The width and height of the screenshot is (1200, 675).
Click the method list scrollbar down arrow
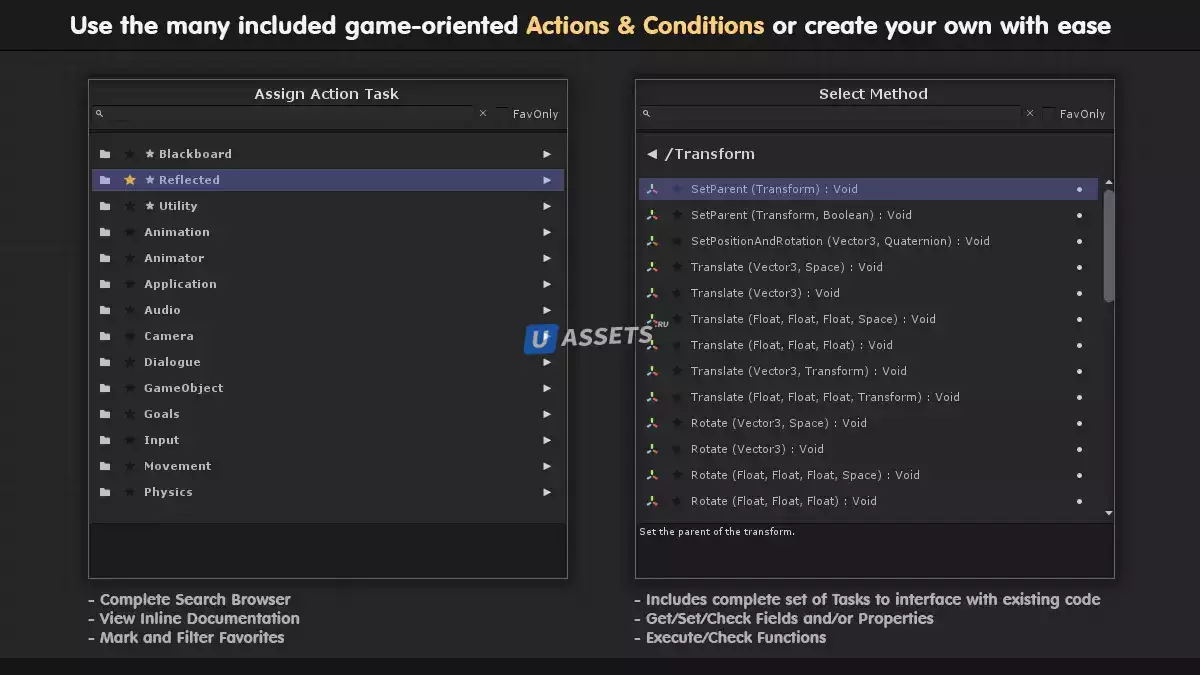tap(1108, 513)
